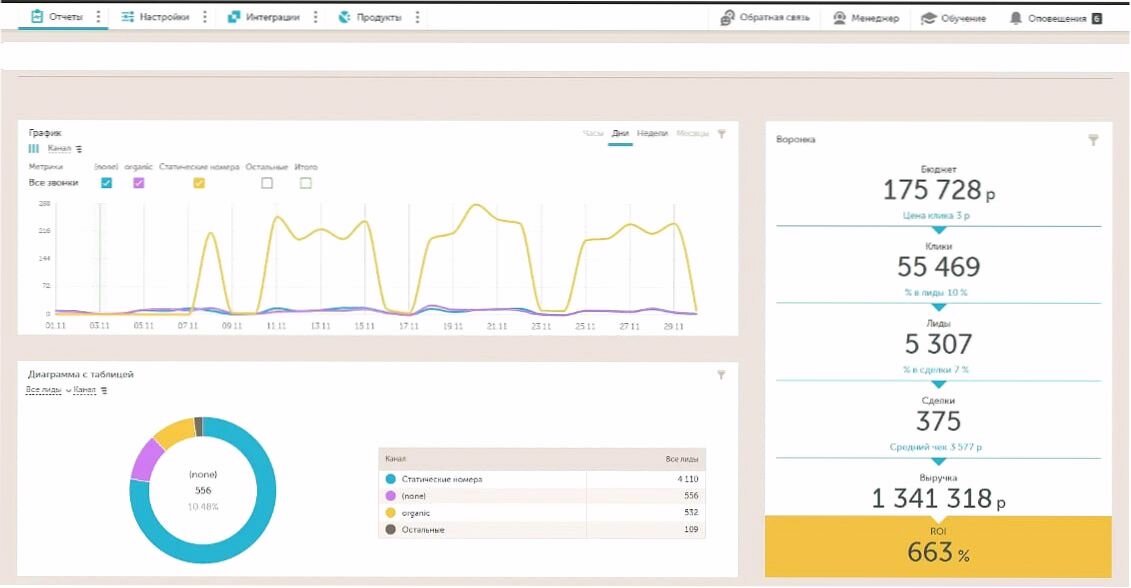Open the Отчеты tab
This screenshot has width=1131, height=588.
pyautogui.click(x=57, y=17)
